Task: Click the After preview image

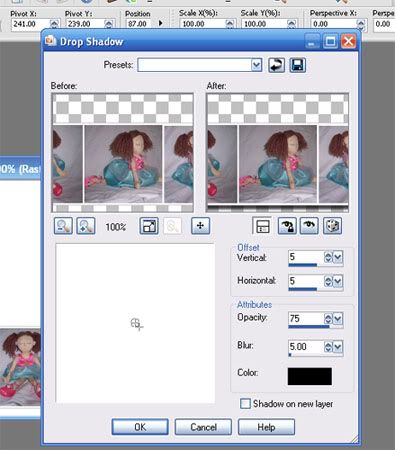Action: coord(277,153)
